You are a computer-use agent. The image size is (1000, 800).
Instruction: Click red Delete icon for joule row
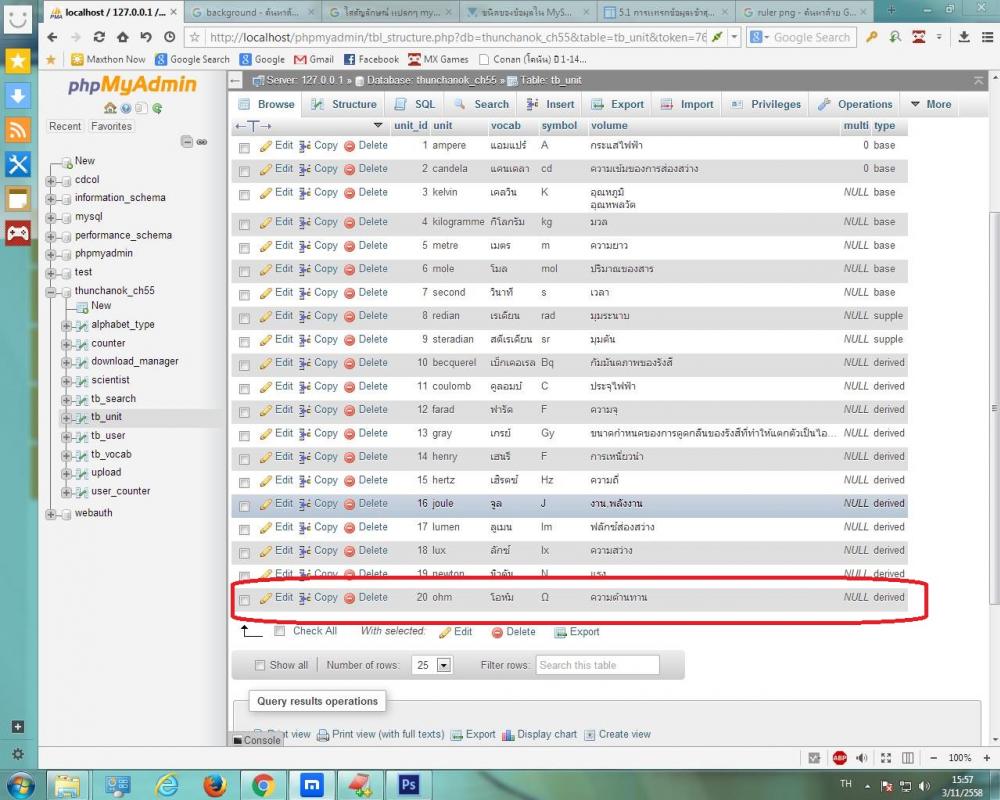(x=349, y=504)
